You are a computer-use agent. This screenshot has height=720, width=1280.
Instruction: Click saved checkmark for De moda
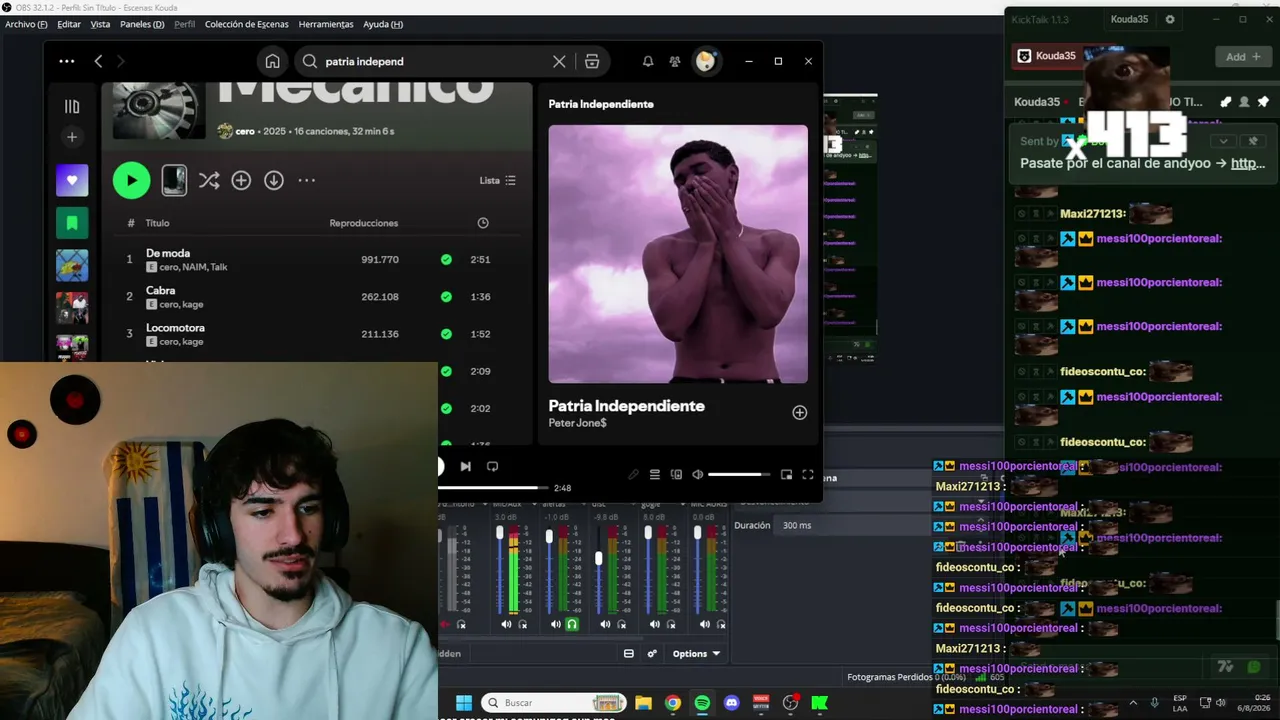[446, 259]
